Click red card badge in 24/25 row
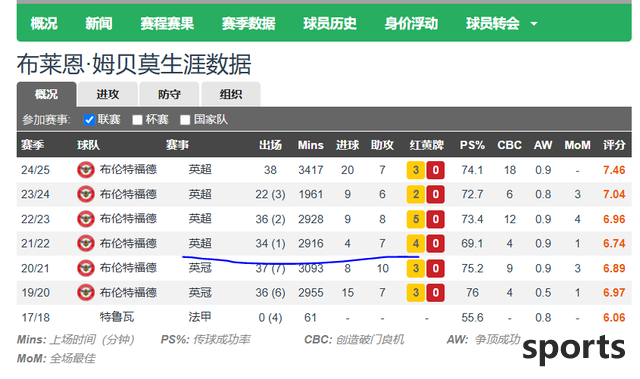The height and width of the screenshot is (379, 640). 436,170
